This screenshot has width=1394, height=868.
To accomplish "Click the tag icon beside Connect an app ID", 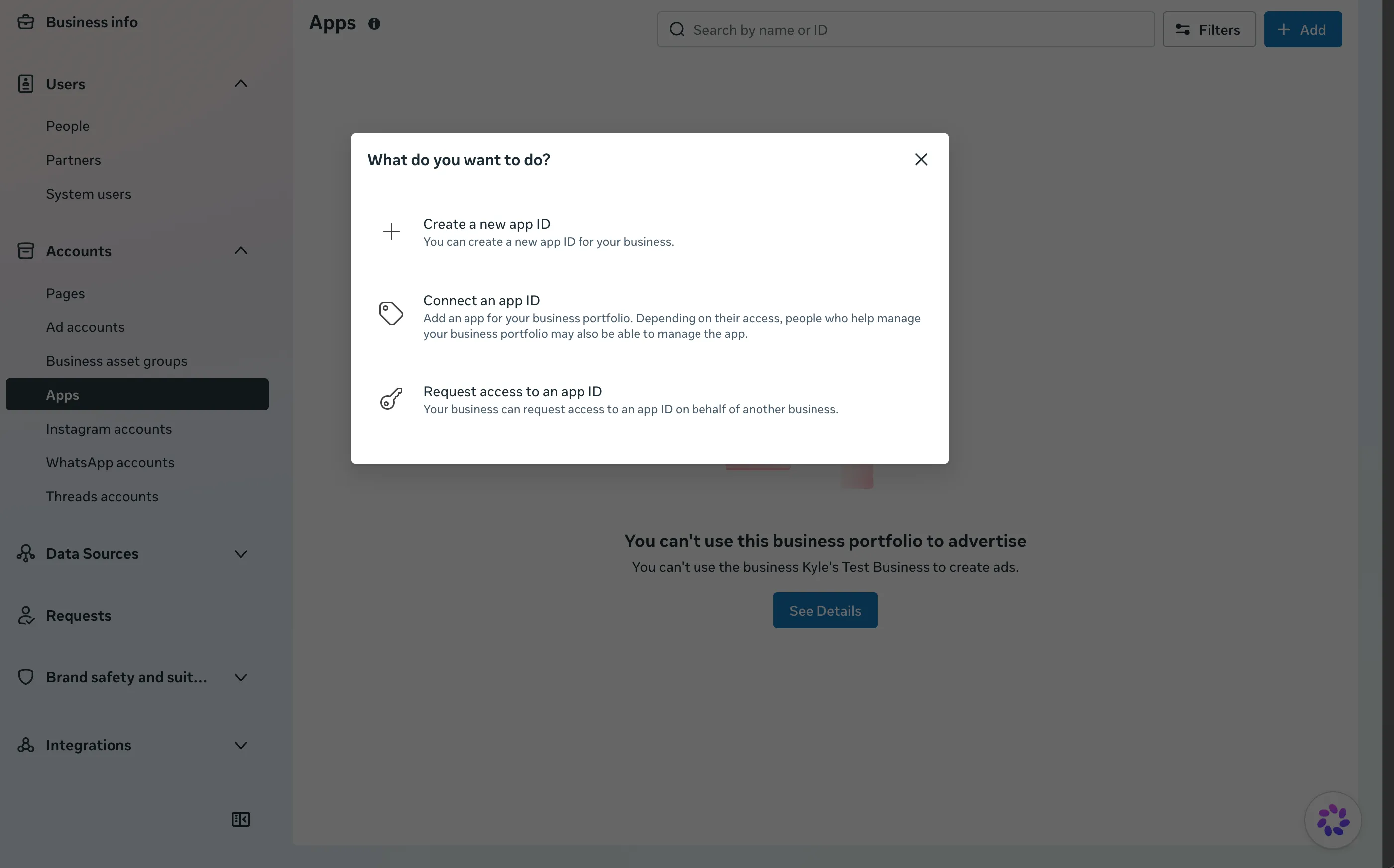I will [x=391, y=314].
